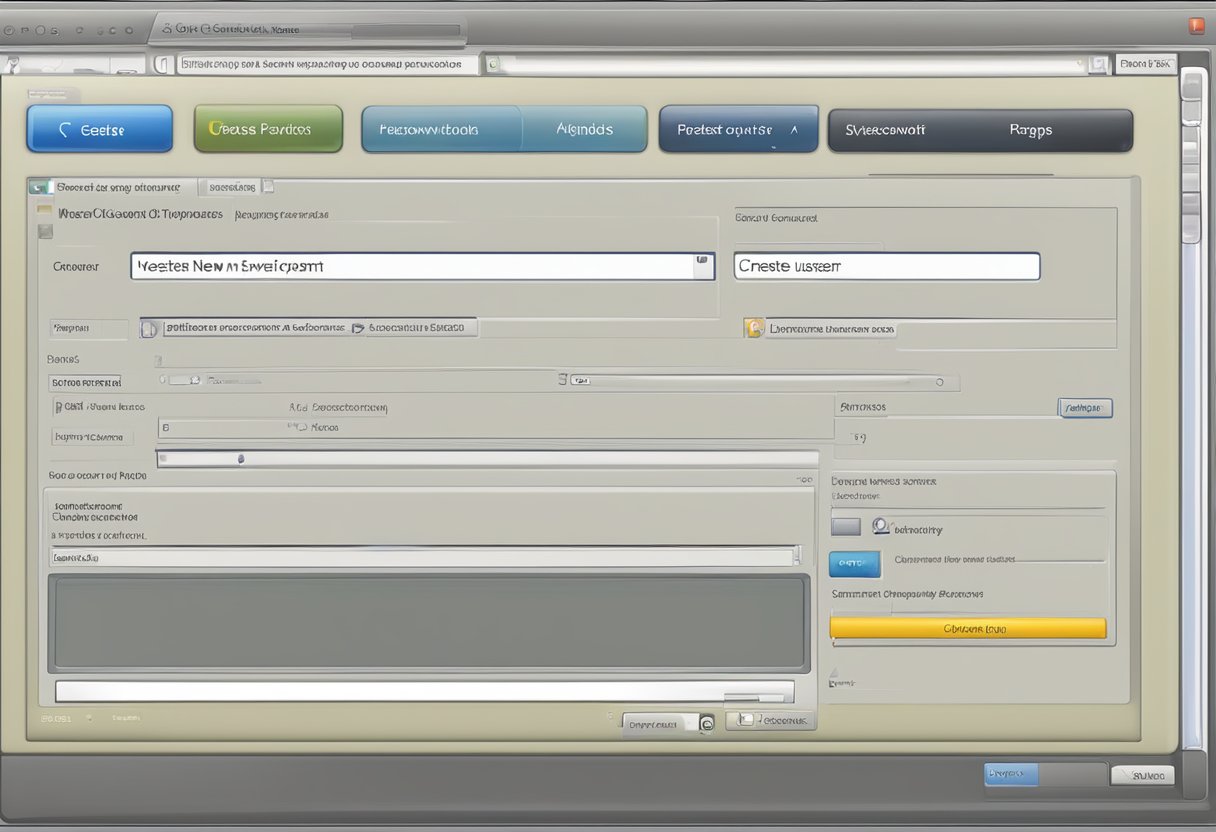Open the dropdown at the bottom of the form
Image resolution: width=1216 pixels, height=832 pixels.
point(667,721)
